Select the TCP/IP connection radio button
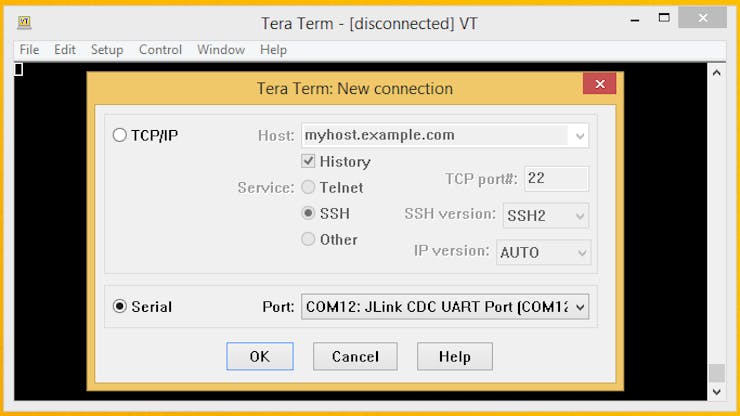 [x=120, y=135]
